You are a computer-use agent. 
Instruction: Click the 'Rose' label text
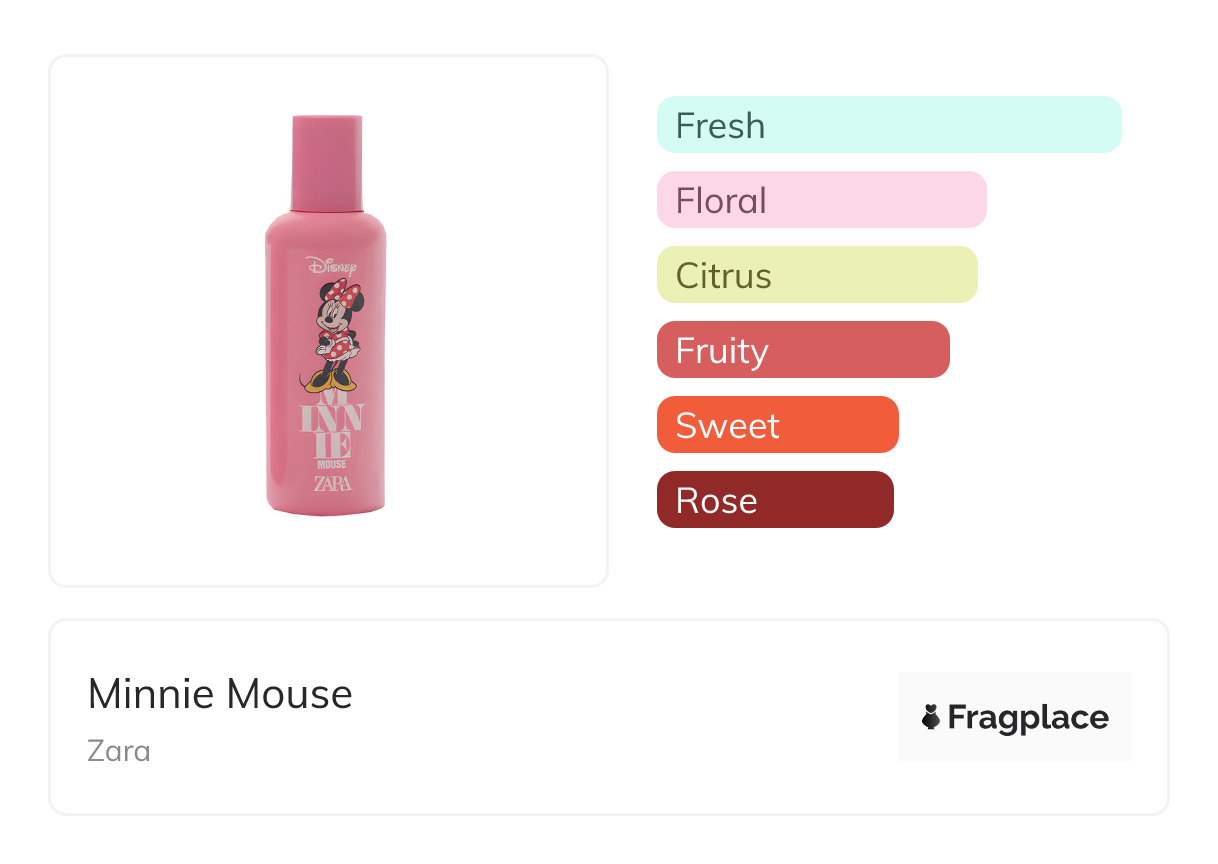click(716, 501)
